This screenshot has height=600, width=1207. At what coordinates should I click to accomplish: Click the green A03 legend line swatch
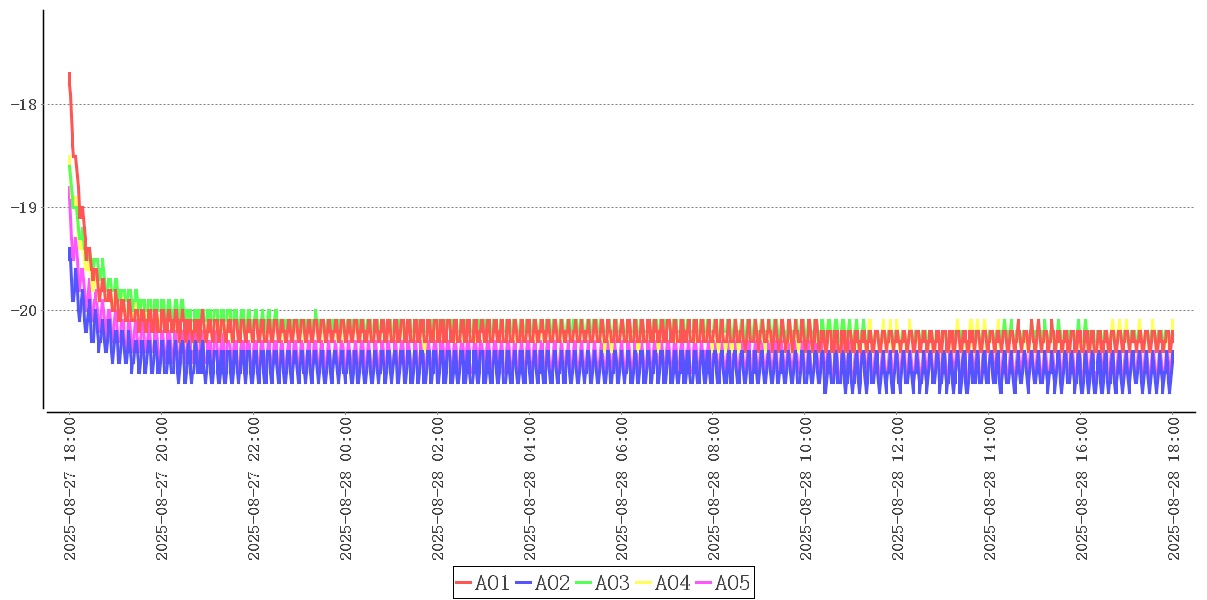point(584,583)
